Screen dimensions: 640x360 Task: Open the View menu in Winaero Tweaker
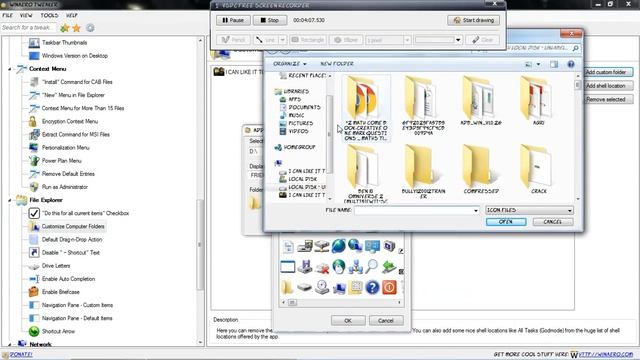tap(26, 16)
